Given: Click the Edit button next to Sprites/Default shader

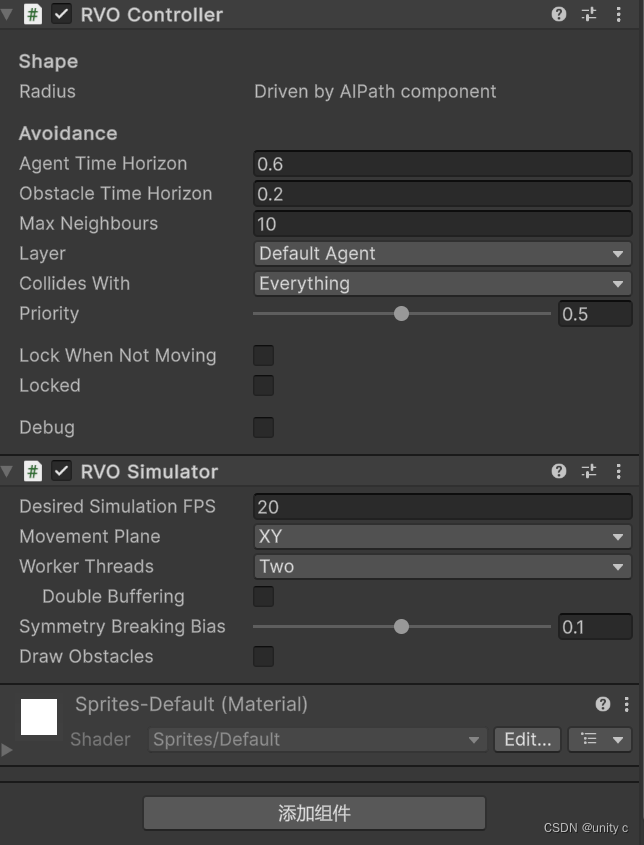Looking at the screenshot, I should (x=527, y=740).
